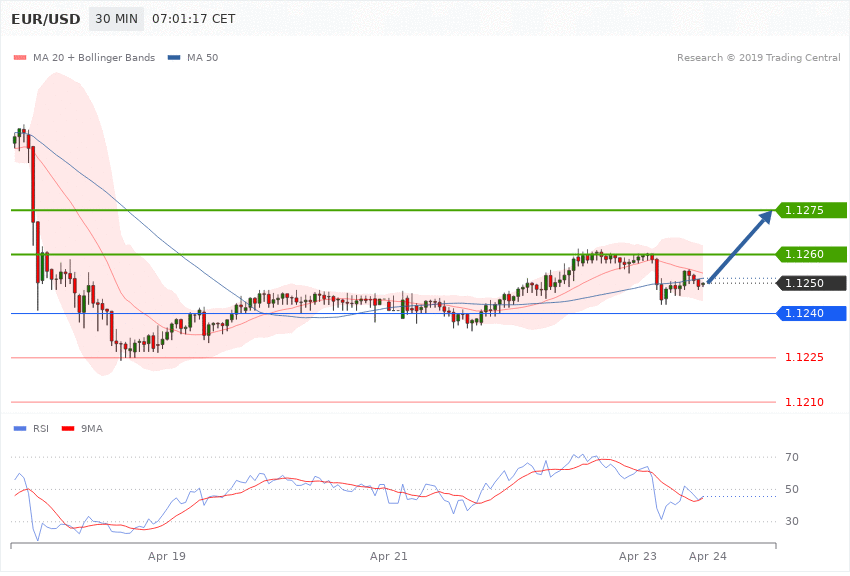Click the 1.1240 blue pivot price tag

(x=811, y=313)
